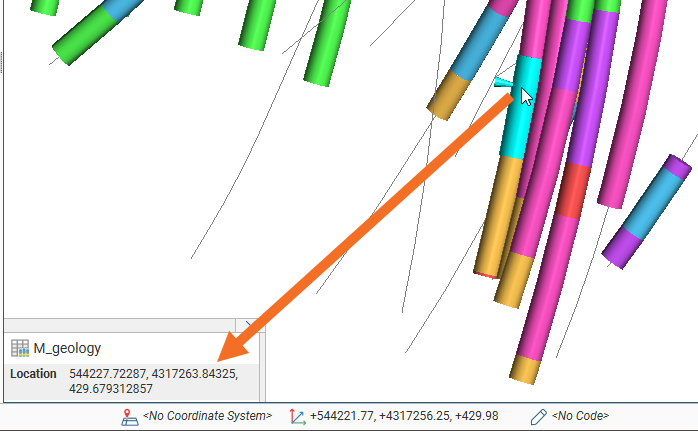
Task: Click the small cyan cone marker beside drillhole
Action: tap(503, 84)
